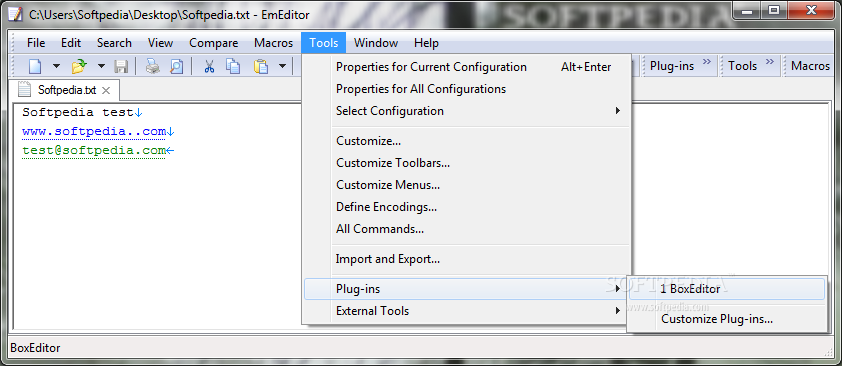Screen dimensions: 842x366
Task: Run the 1 BoxEditor plug-in
Action: (x=727, y=289)
